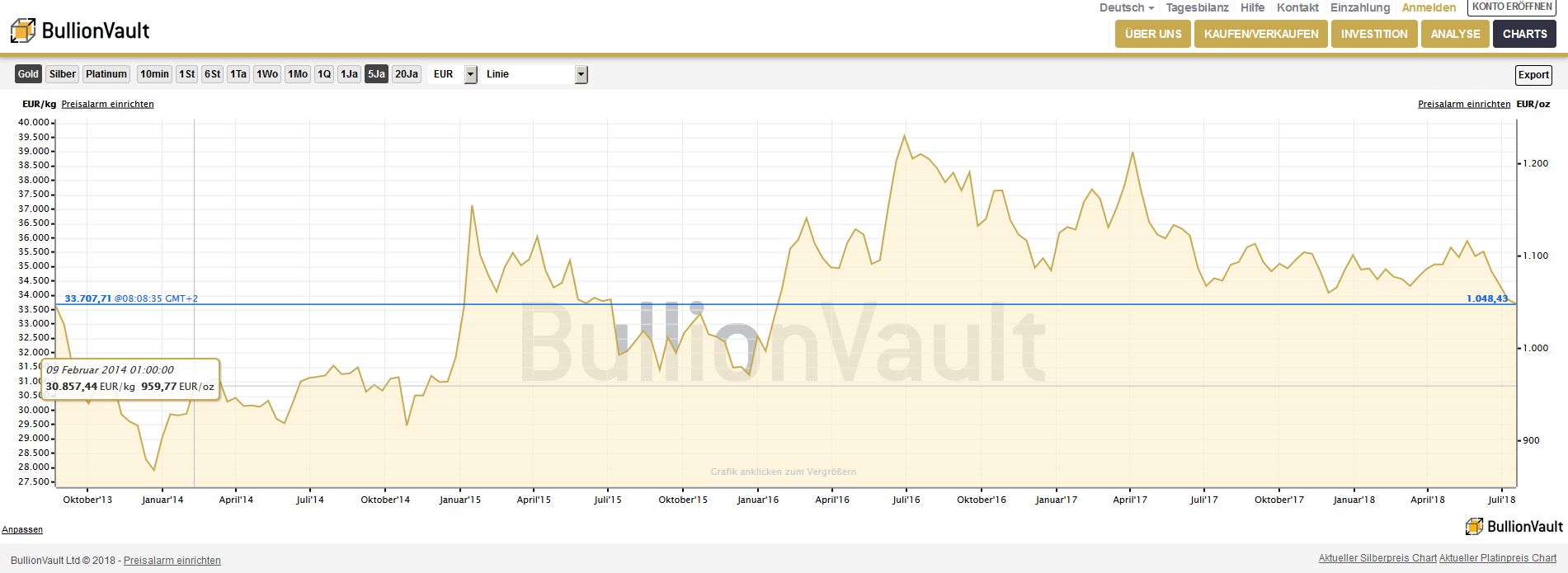Switch chart range to 20Ja
Viewport: 1568px width, 573px height.
[407, 74]
